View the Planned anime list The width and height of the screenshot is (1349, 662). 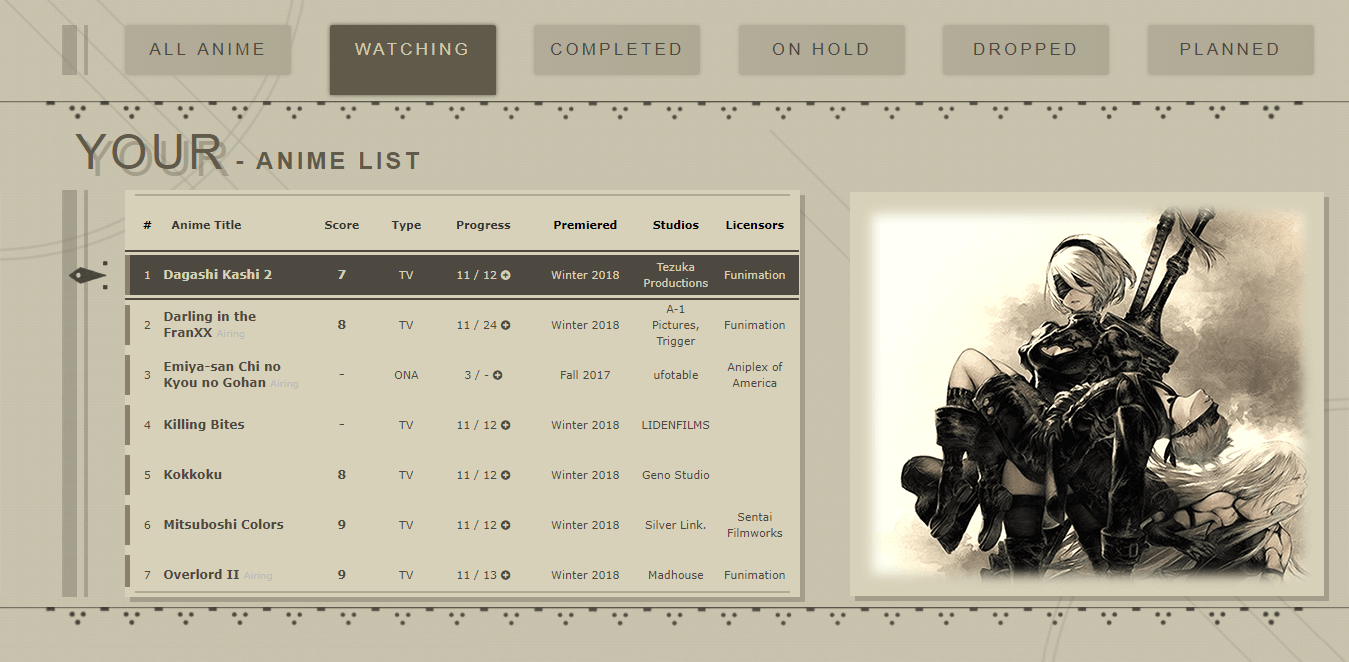tap(1230, 49)
